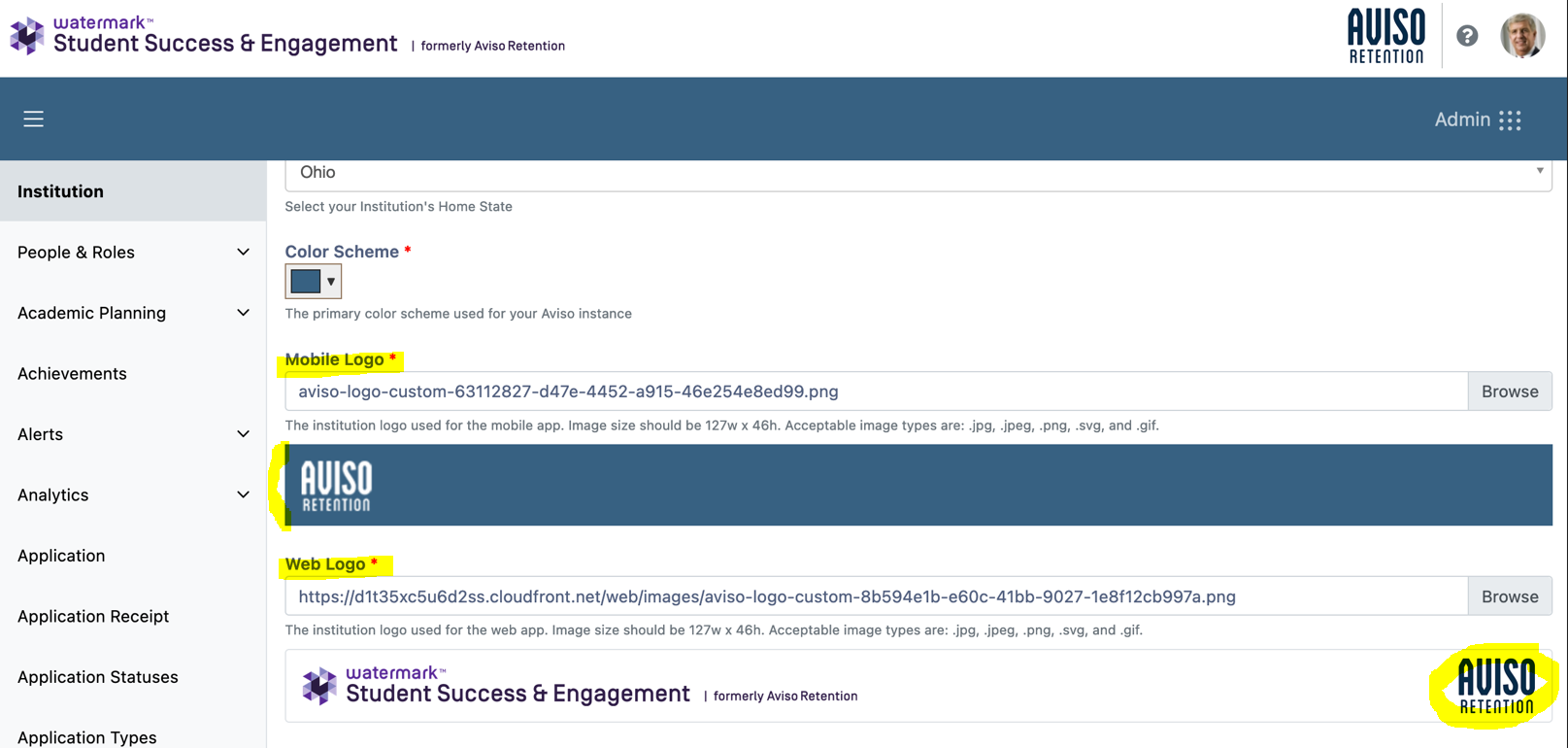This screenshot has width=1568, height=748.
Task: Open Application in sidebar
Action: 61,556
